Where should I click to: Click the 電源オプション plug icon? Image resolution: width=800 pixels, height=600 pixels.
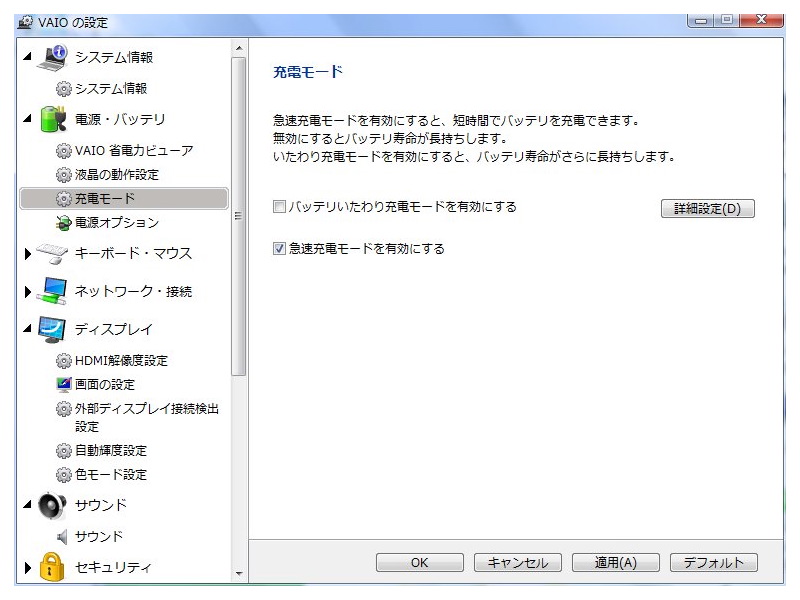coord(63,223)
